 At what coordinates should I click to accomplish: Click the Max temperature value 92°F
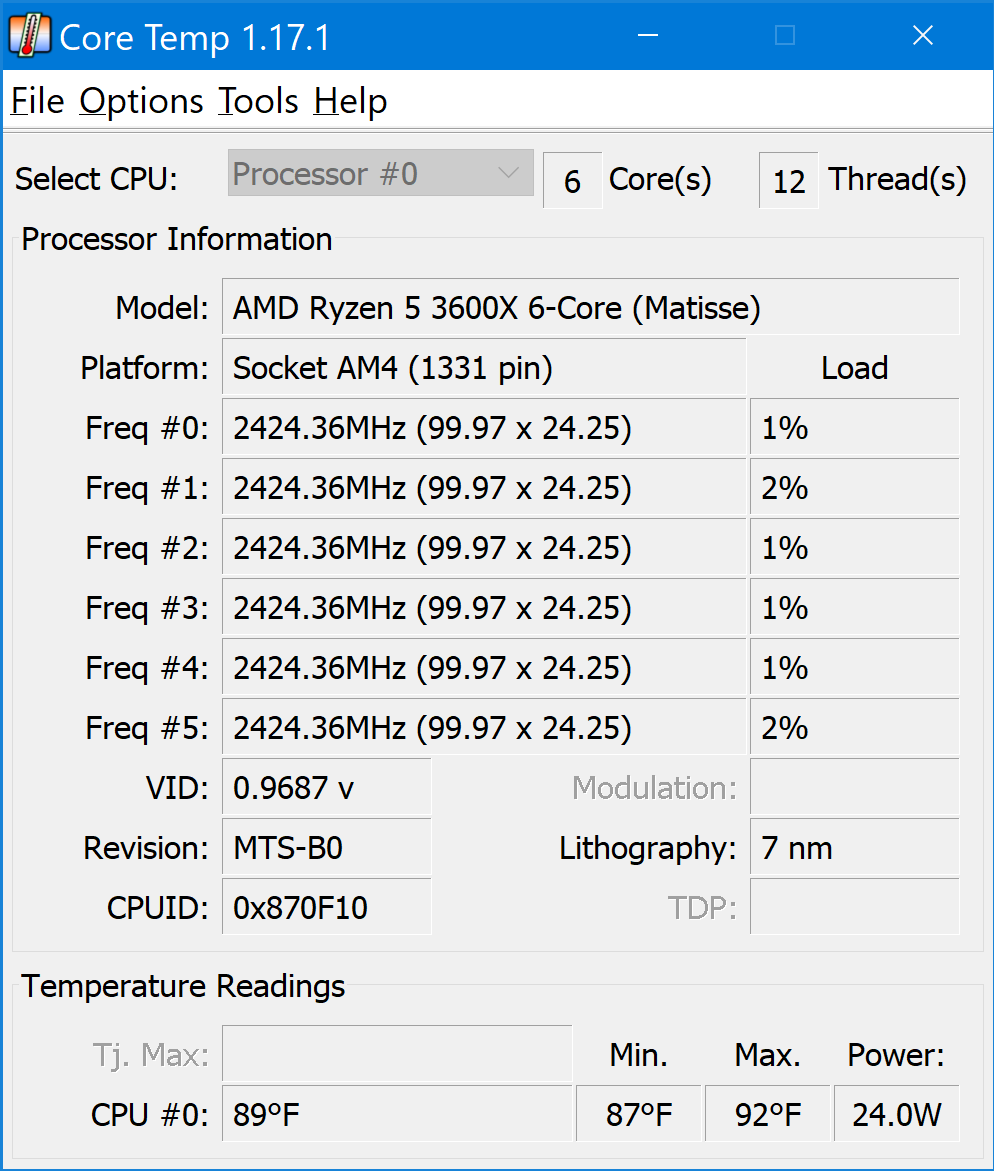767,1114
